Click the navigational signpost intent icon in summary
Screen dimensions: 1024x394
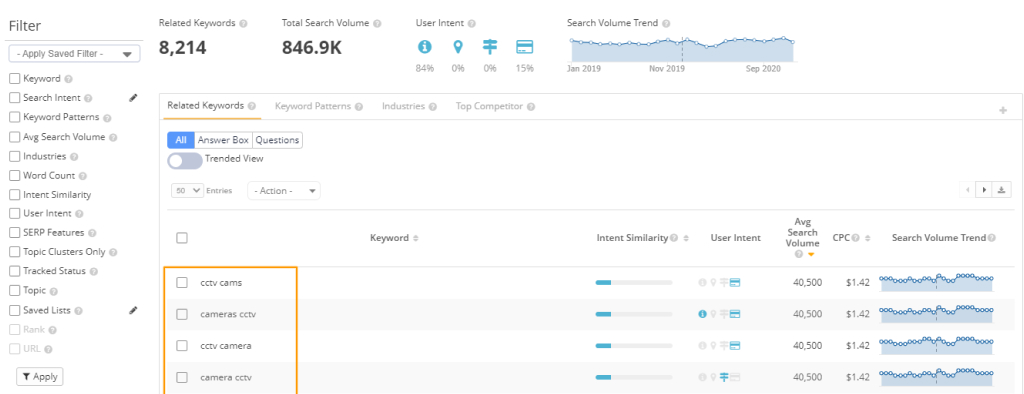click(490, 47)
